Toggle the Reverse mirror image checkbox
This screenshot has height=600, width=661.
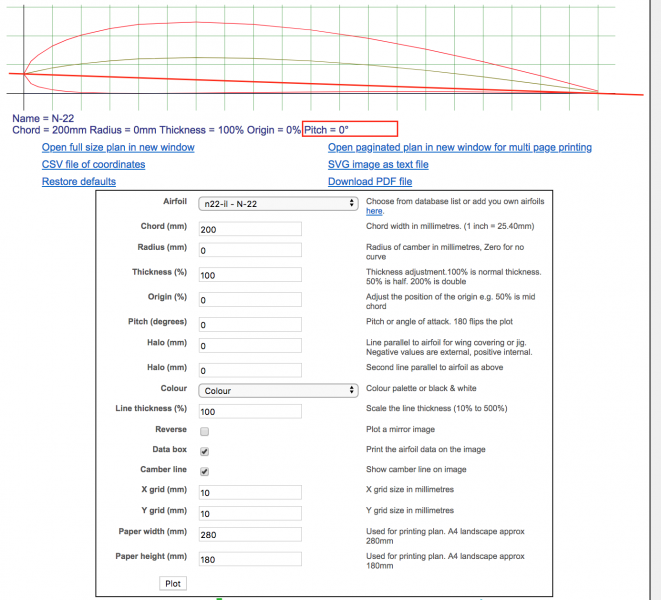click(205, 431)
